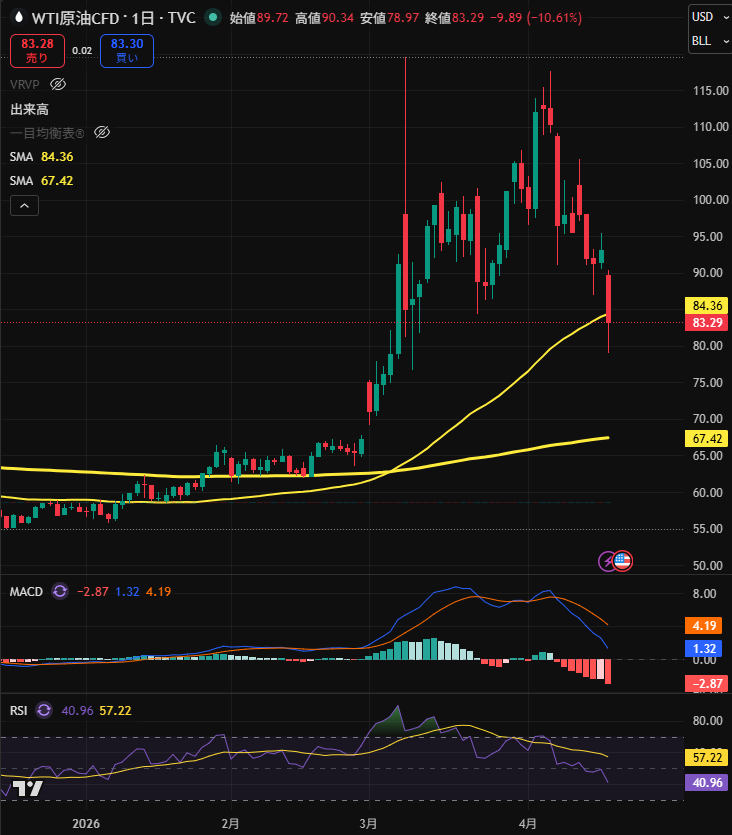Image resolution: width=732 pixels, height=835 pixels.
Task: Open the BLL unit dropdown
Action: (x=707, y=42)
